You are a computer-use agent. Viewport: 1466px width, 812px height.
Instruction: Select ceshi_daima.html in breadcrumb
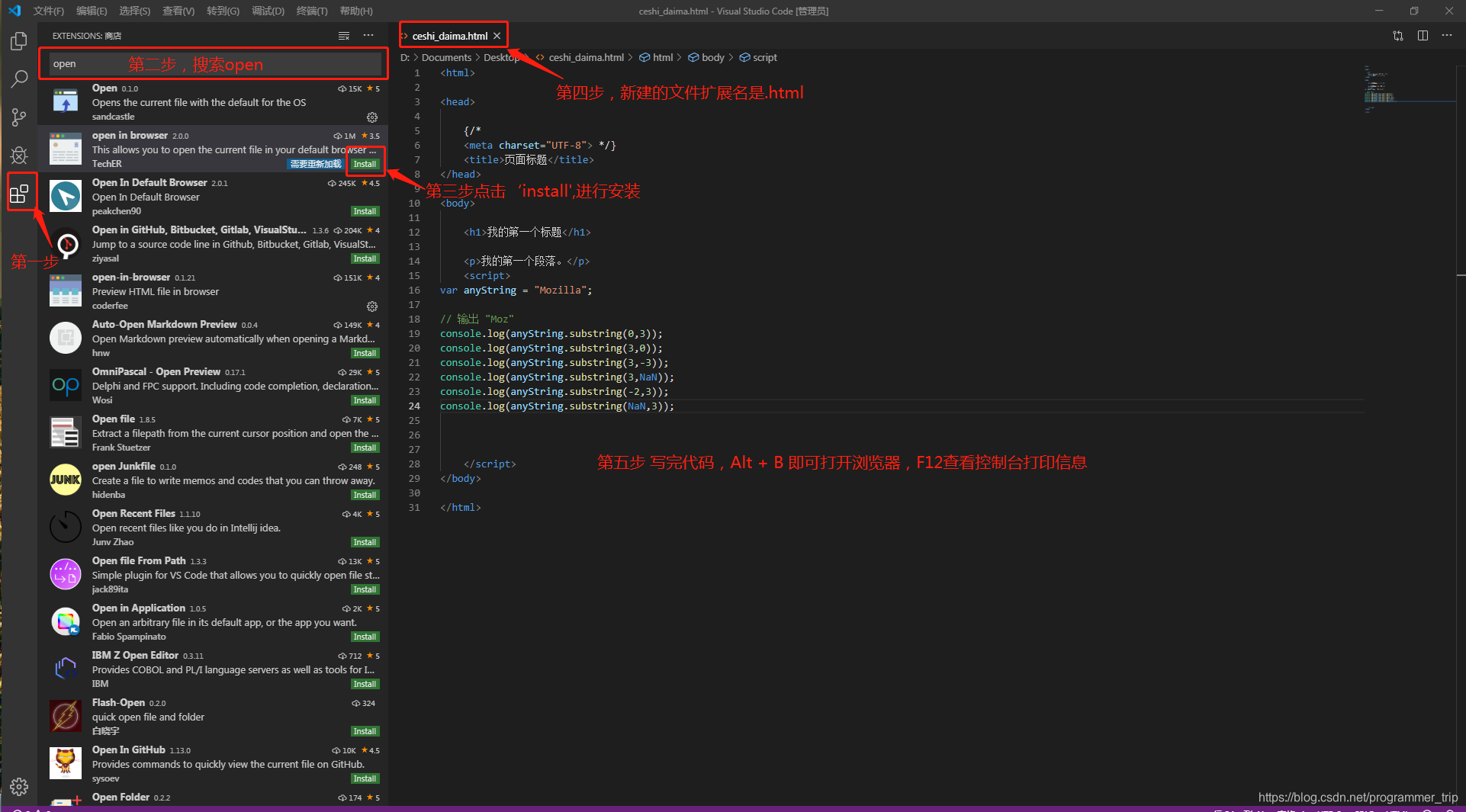(586, 57)
